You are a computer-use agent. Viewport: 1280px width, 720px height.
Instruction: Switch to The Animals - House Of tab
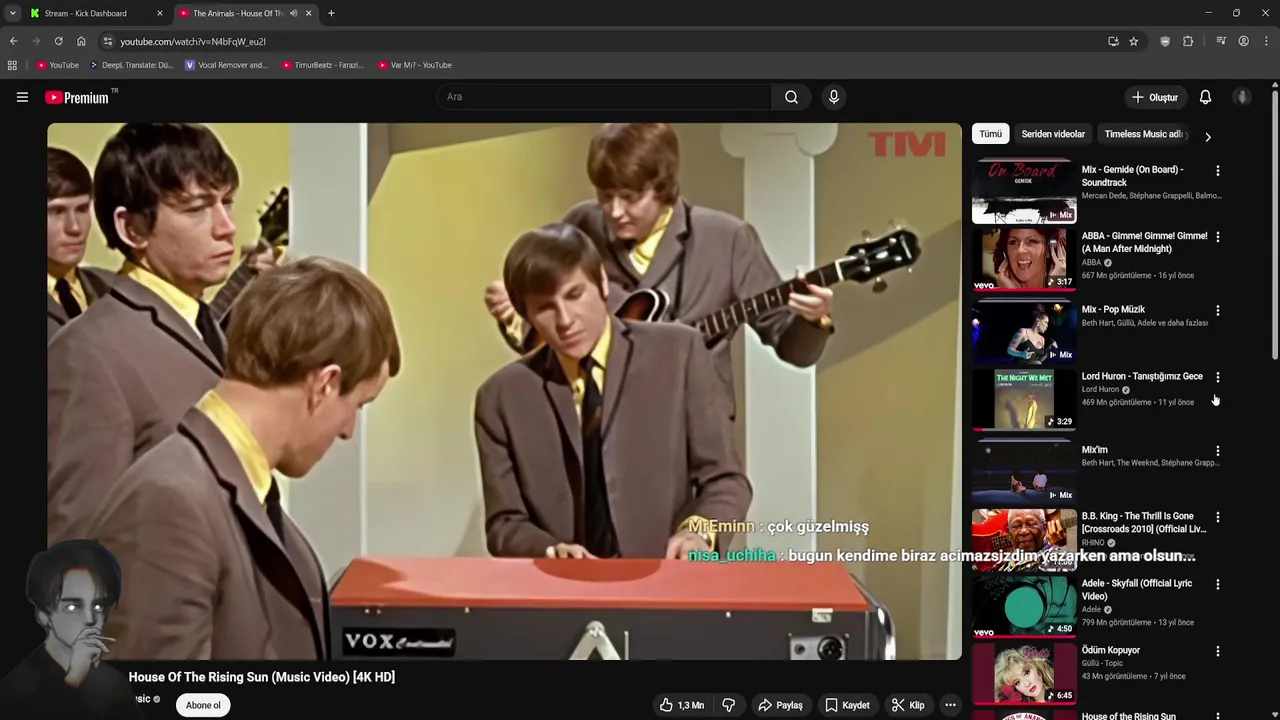238,13
